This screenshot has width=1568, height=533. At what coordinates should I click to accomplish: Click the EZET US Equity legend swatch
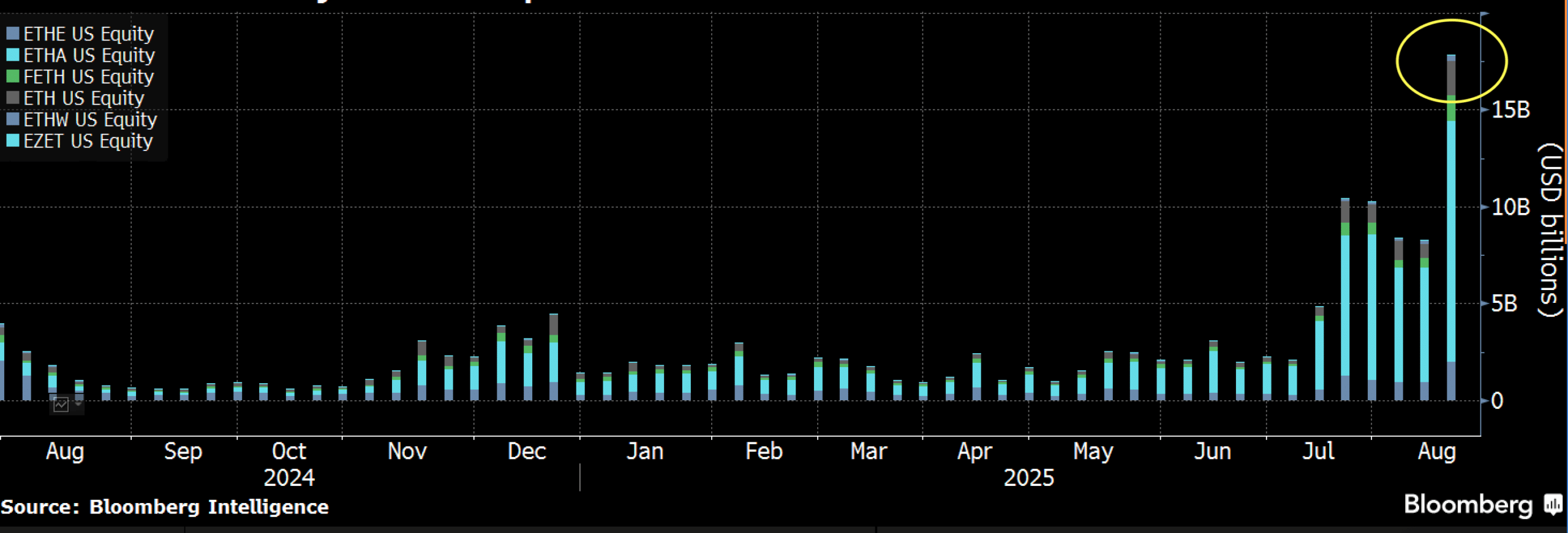(x=13, y=141)
